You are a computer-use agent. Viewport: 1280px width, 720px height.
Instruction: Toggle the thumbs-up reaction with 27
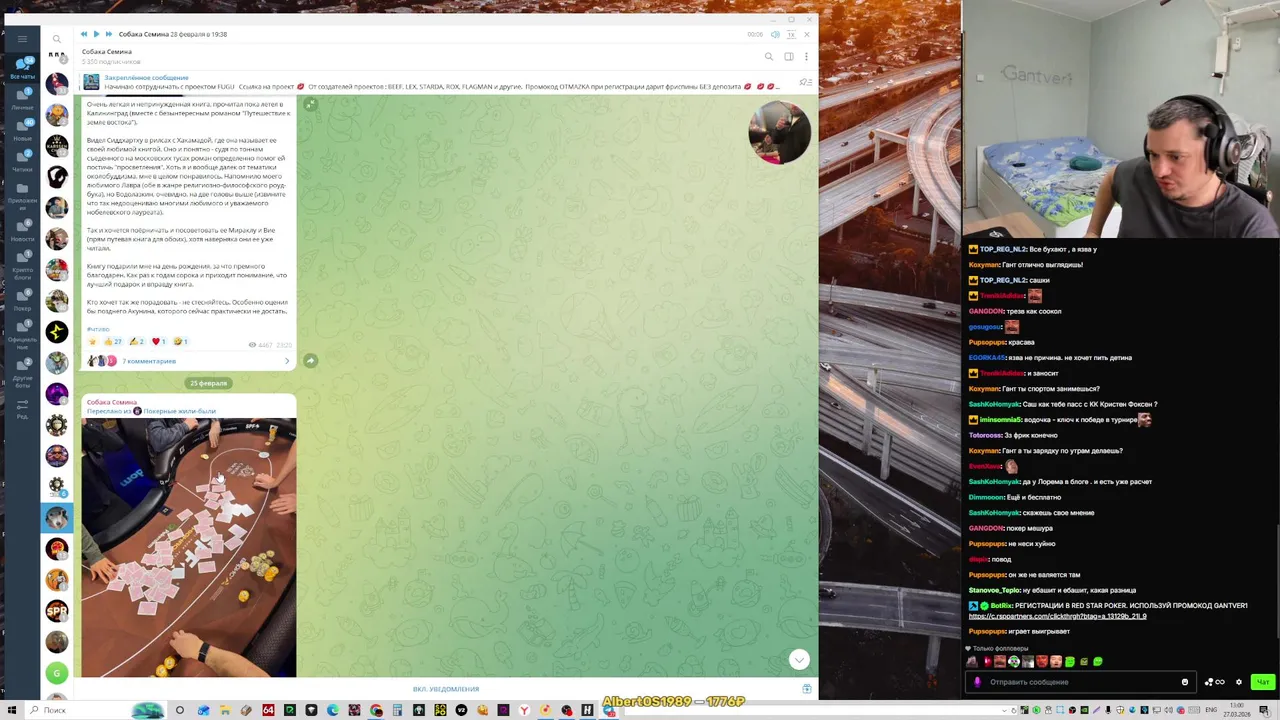(x=112, y=342)
